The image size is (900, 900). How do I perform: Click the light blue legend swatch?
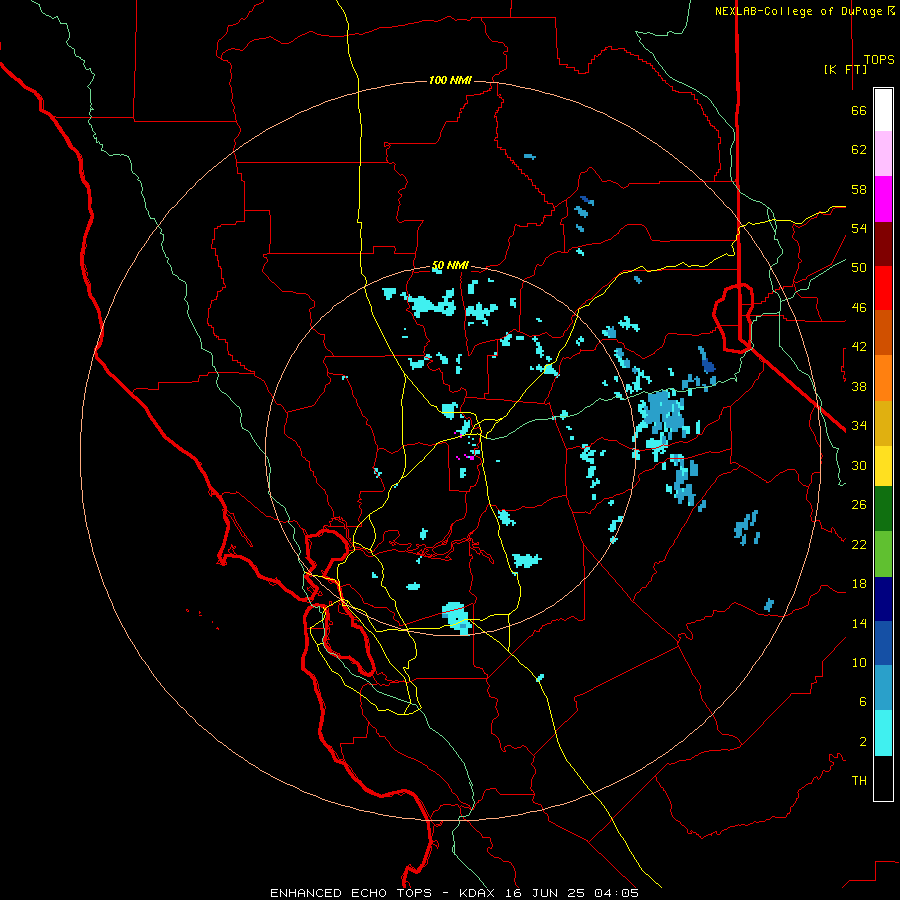coord(883,688)
